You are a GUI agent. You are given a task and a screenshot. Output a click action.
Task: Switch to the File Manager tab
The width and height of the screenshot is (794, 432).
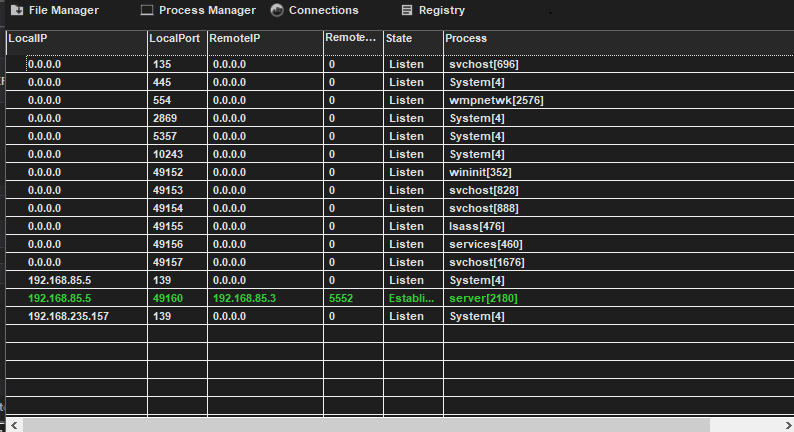[x=63, y=10]
